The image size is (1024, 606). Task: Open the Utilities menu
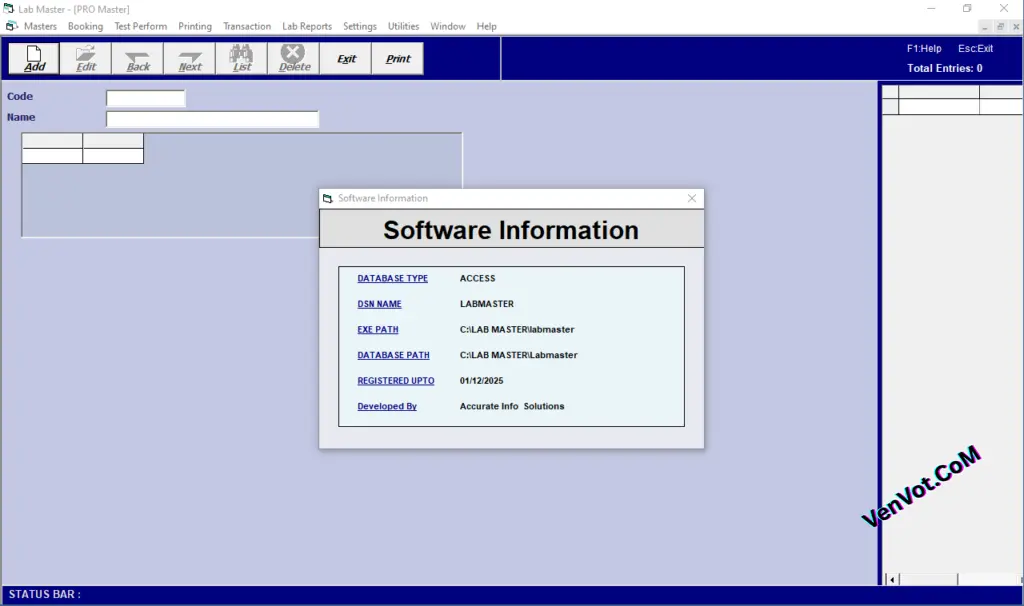[x=404, y=26]
